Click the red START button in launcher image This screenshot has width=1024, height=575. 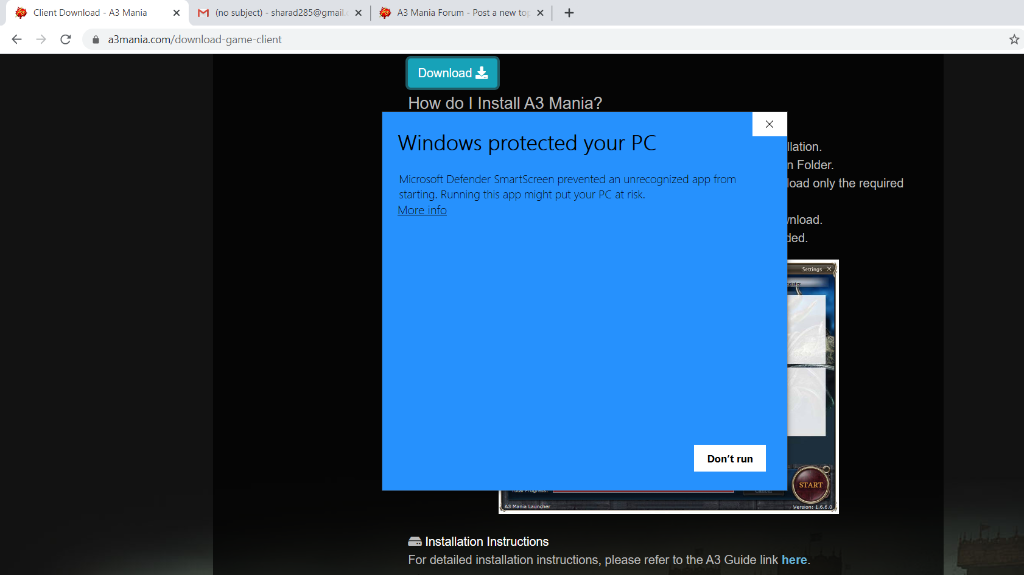click(810, 485)
